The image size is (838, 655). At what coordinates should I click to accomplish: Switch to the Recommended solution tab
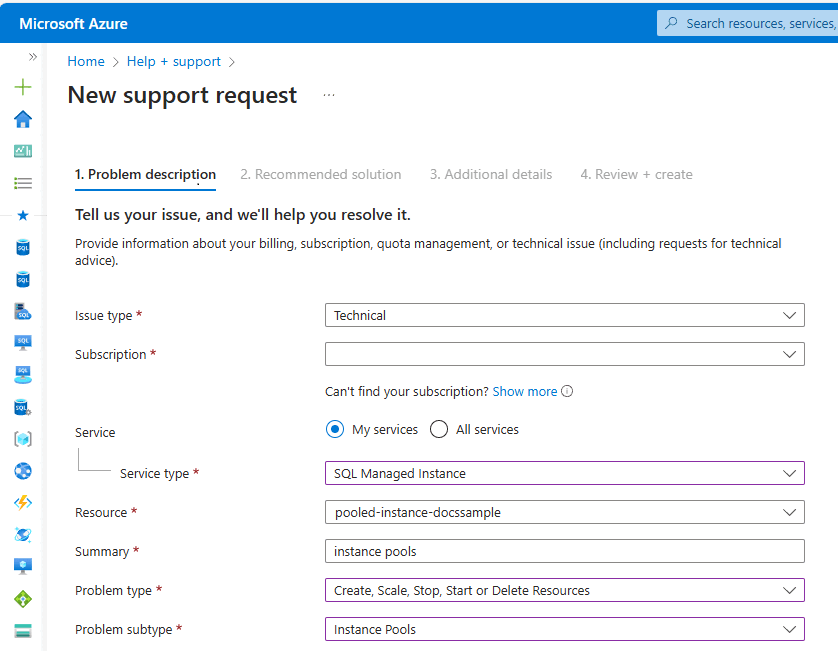point(321,174)
